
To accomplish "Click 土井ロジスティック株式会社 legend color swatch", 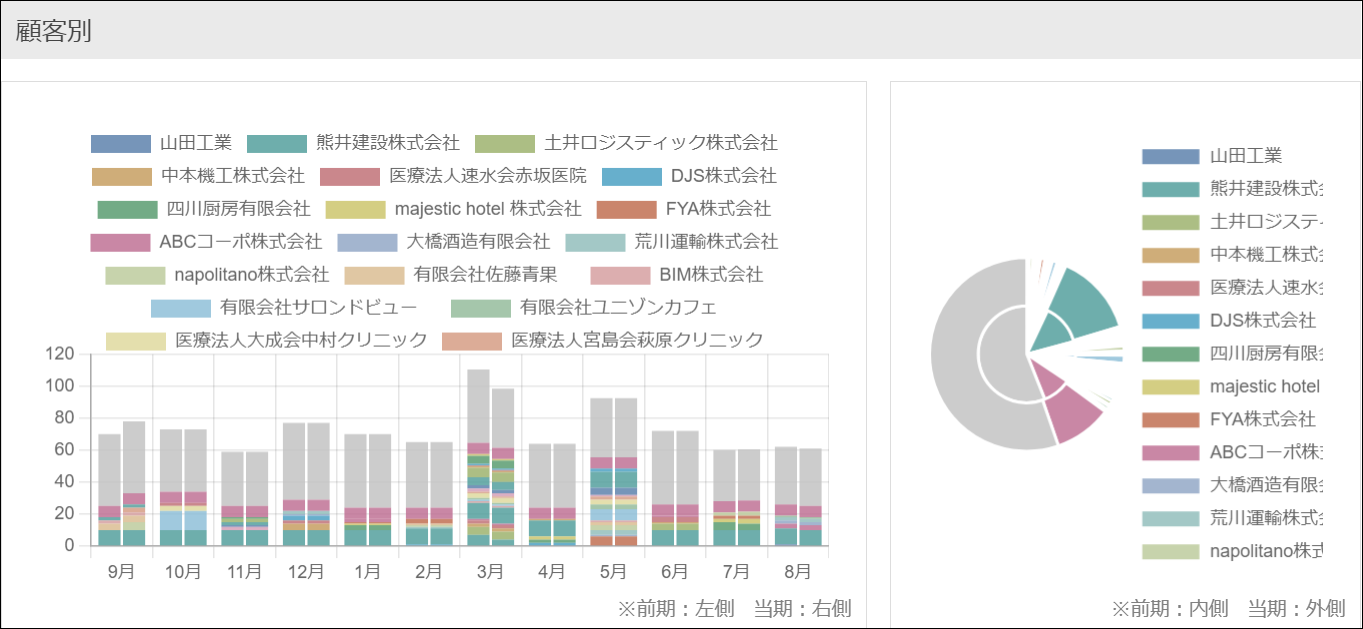I will coord(504,143).
